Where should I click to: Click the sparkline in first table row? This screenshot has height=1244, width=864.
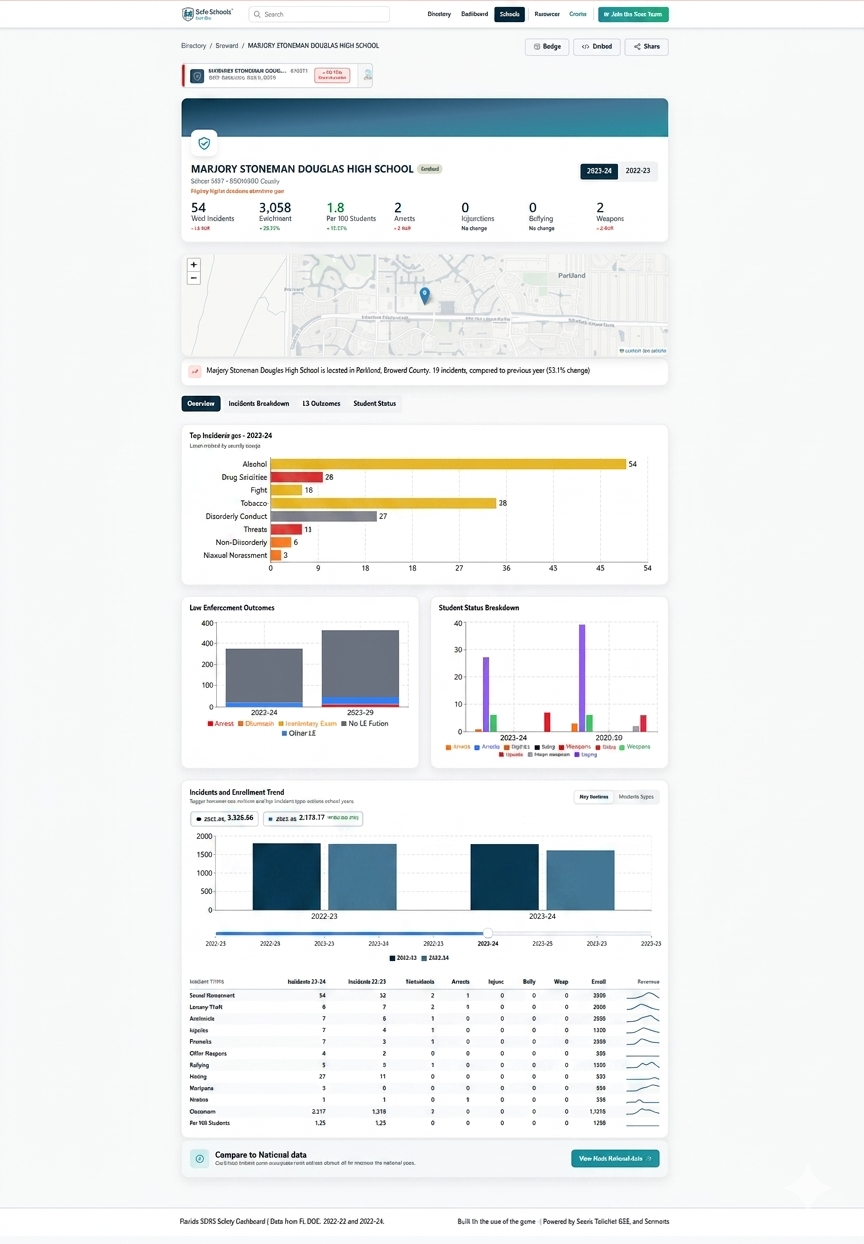(x=642, y=996)
